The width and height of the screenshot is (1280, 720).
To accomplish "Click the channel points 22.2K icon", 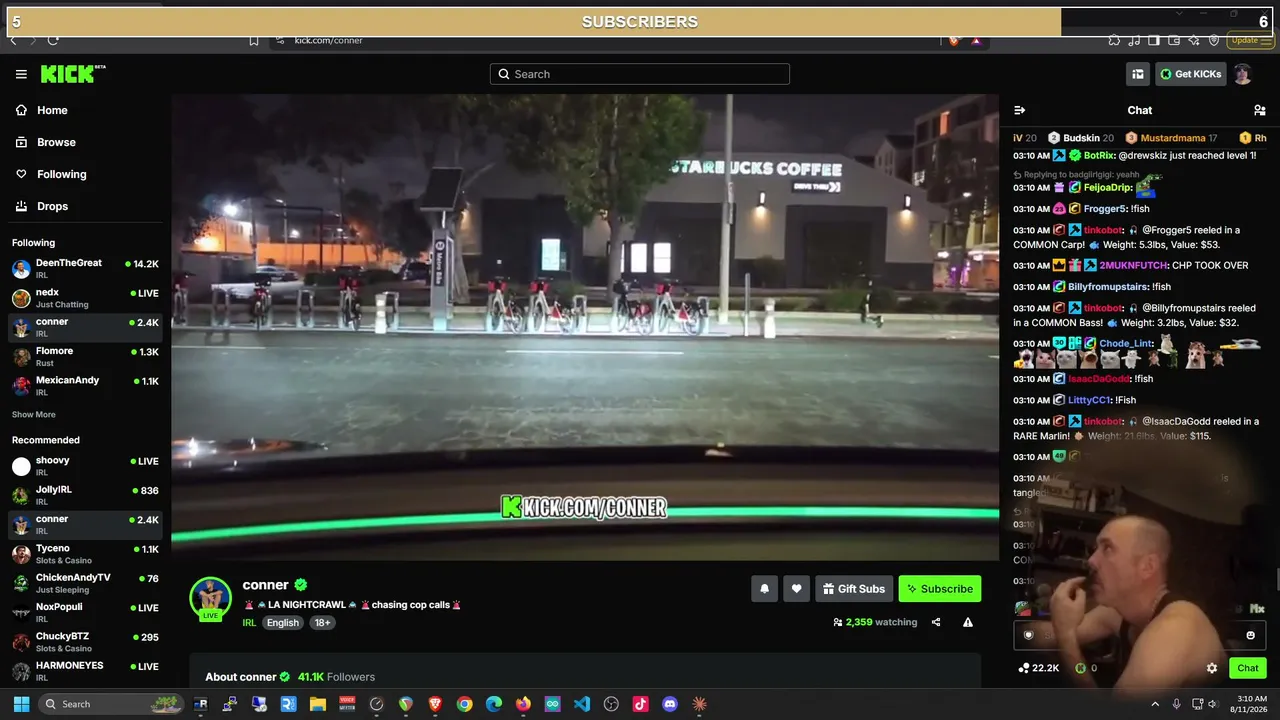I will pyautogui.click(x=1039, y=668).
